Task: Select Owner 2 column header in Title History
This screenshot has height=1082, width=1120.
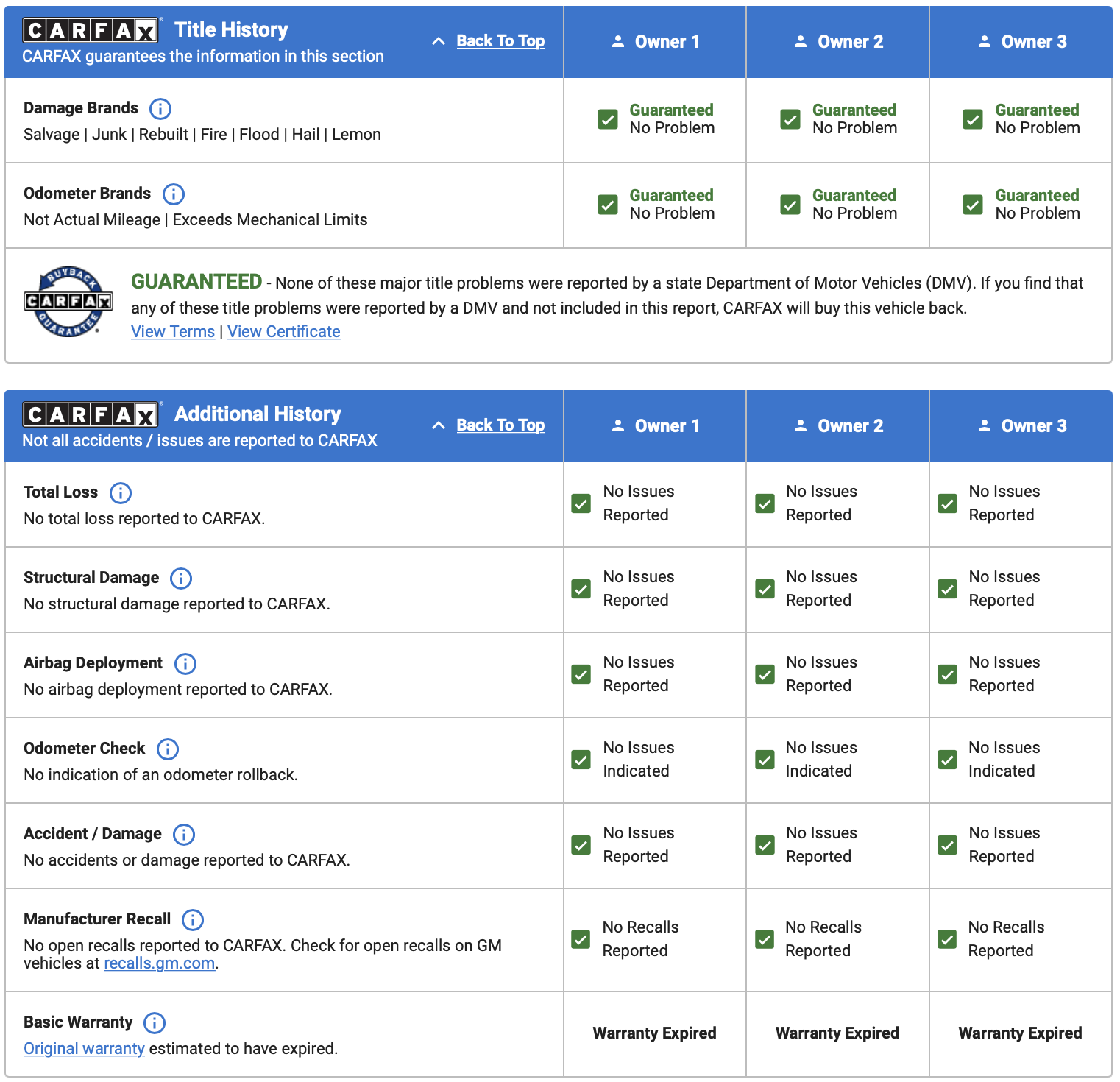Action: click(838, 42)
